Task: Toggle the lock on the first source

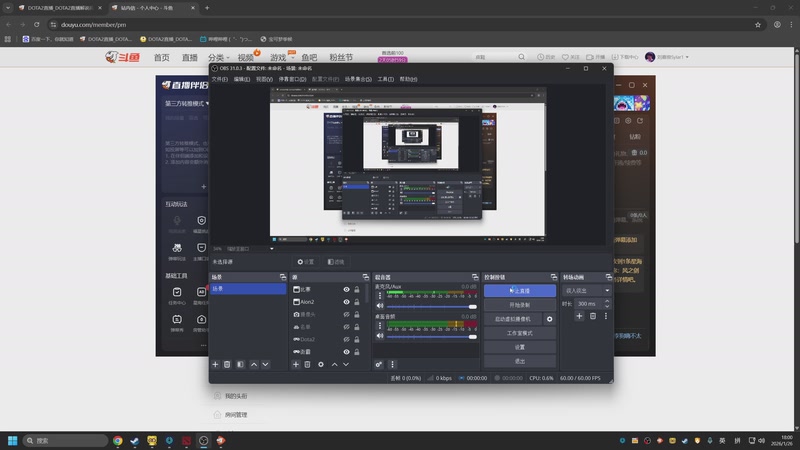Action: [x=357, y=289]
